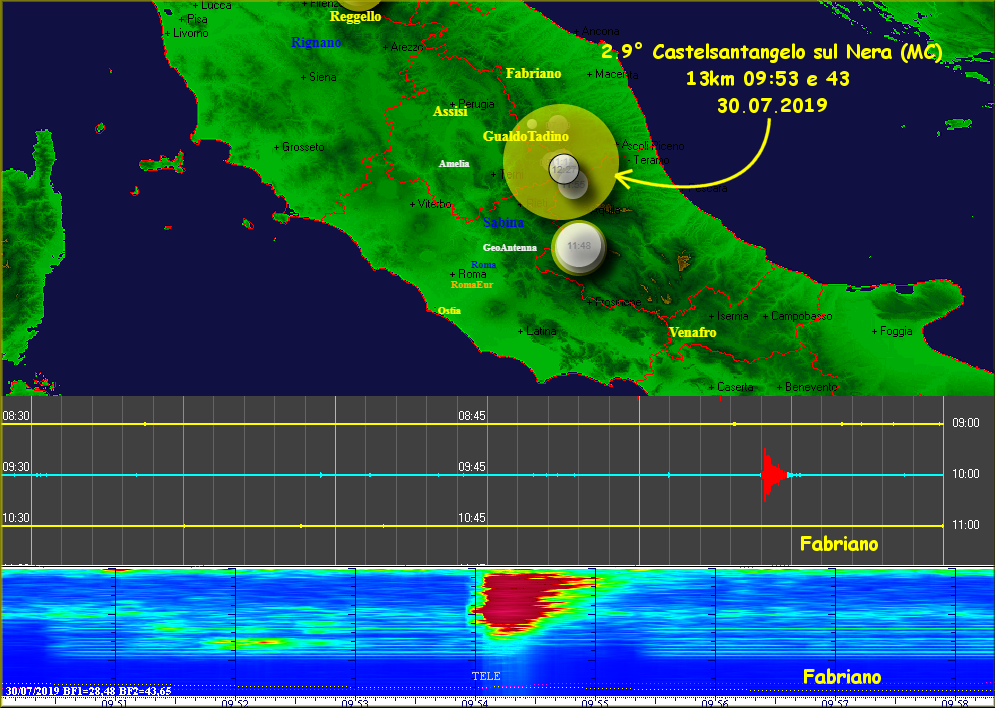
Task: Click the 09:30 trace start label
Action: [x=16, y=467]
